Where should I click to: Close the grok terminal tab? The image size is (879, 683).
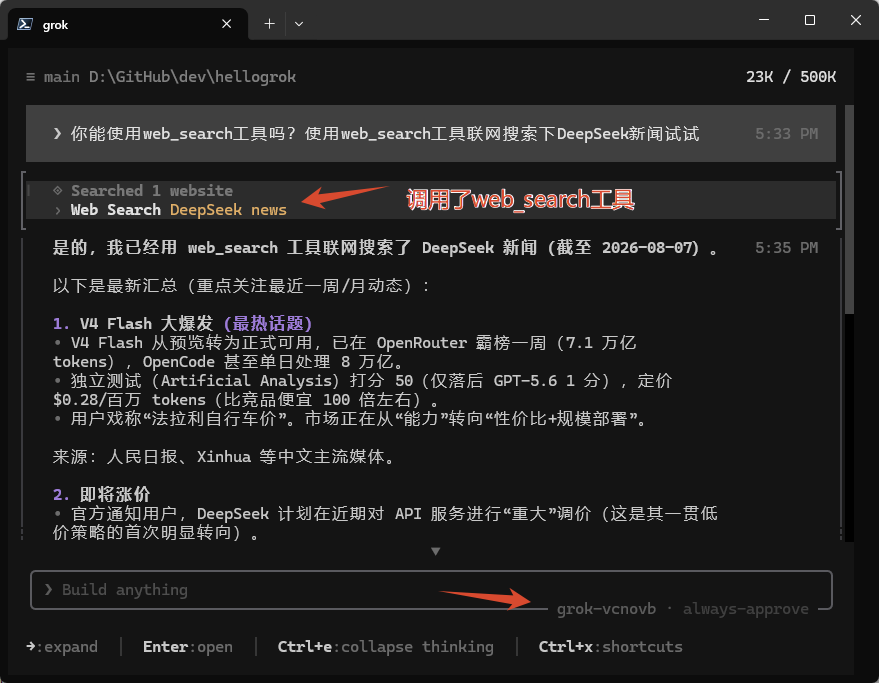(226, 24)
